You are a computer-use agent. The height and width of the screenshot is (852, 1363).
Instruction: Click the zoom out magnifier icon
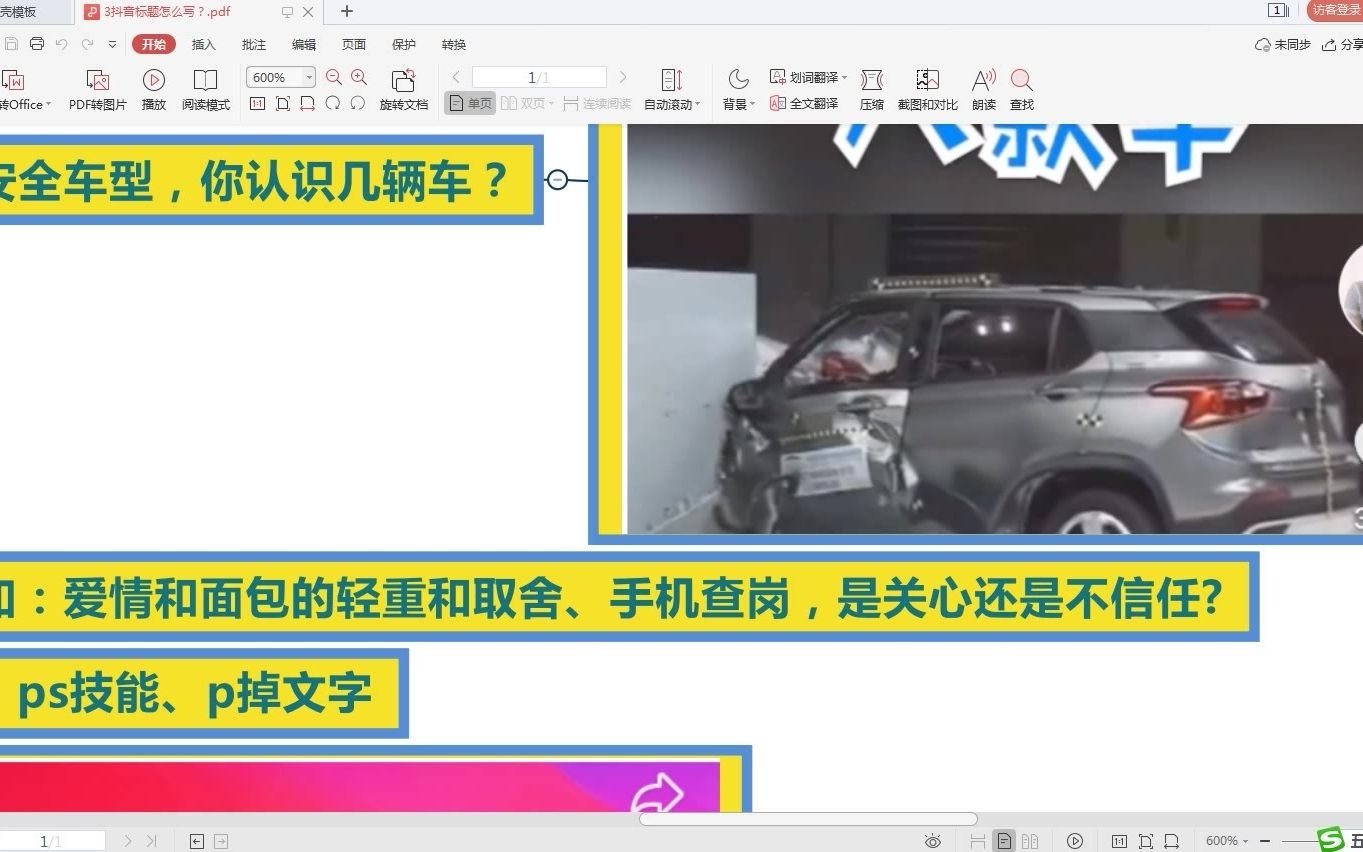coord(334,77)
